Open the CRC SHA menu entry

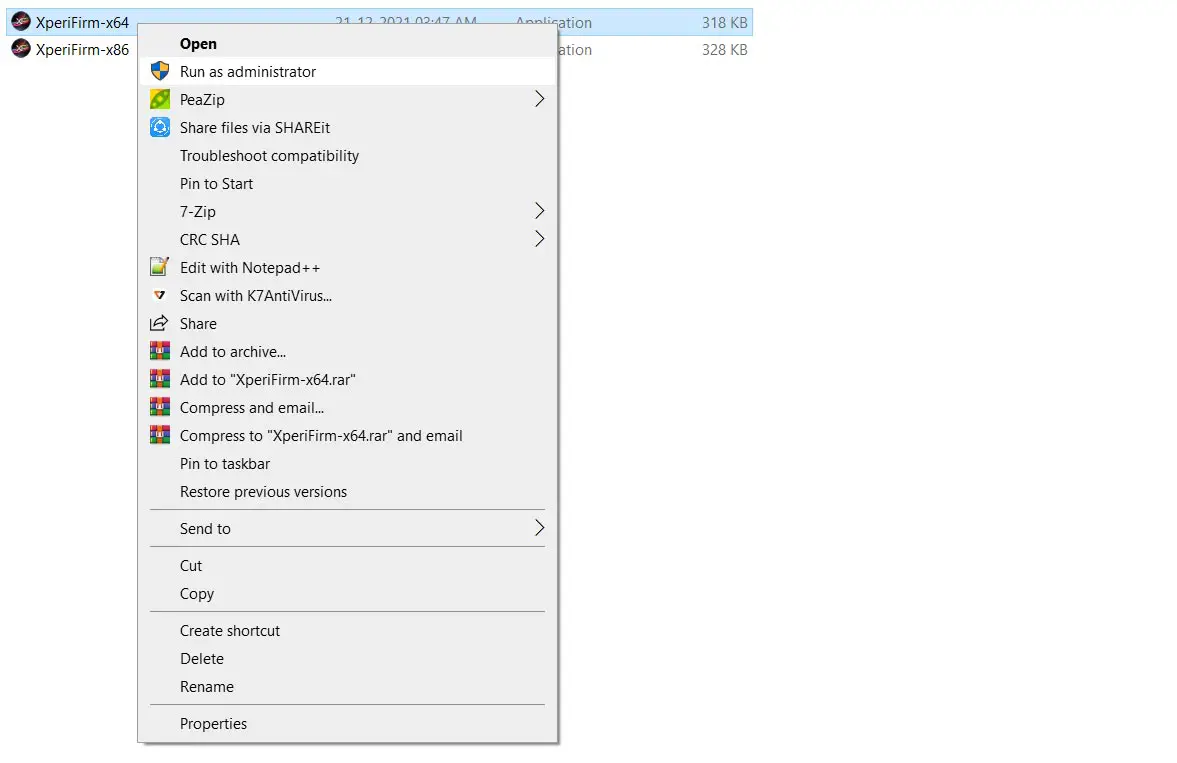[x=348, y=240]
